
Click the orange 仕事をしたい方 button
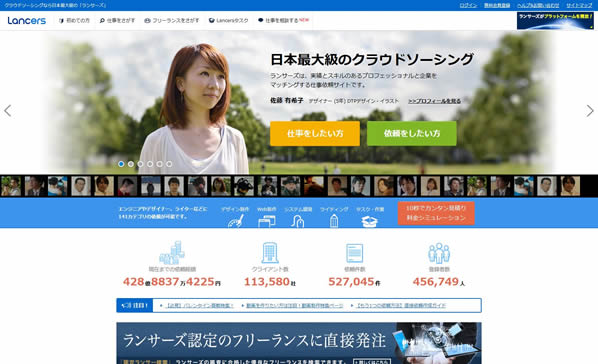coord(315,134)
